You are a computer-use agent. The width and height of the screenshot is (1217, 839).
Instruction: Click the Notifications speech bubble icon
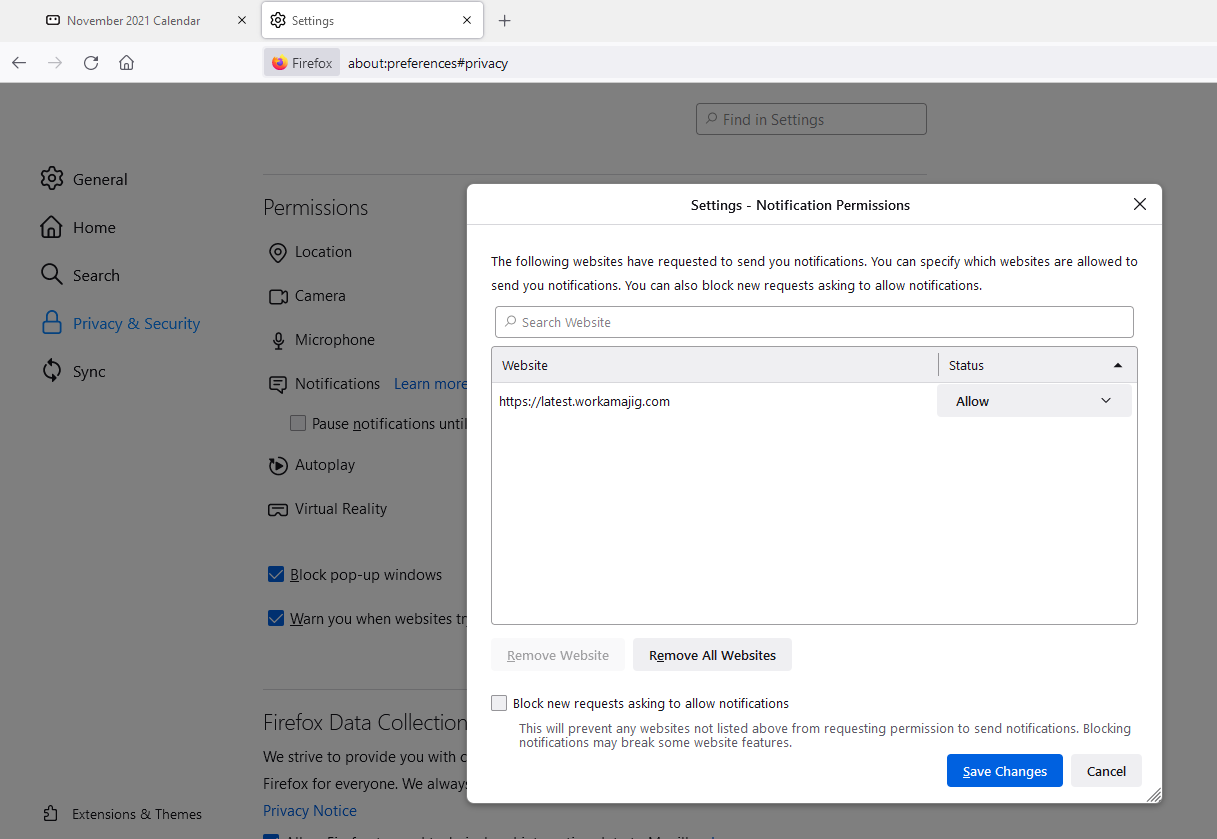click(x=278, y=384)
